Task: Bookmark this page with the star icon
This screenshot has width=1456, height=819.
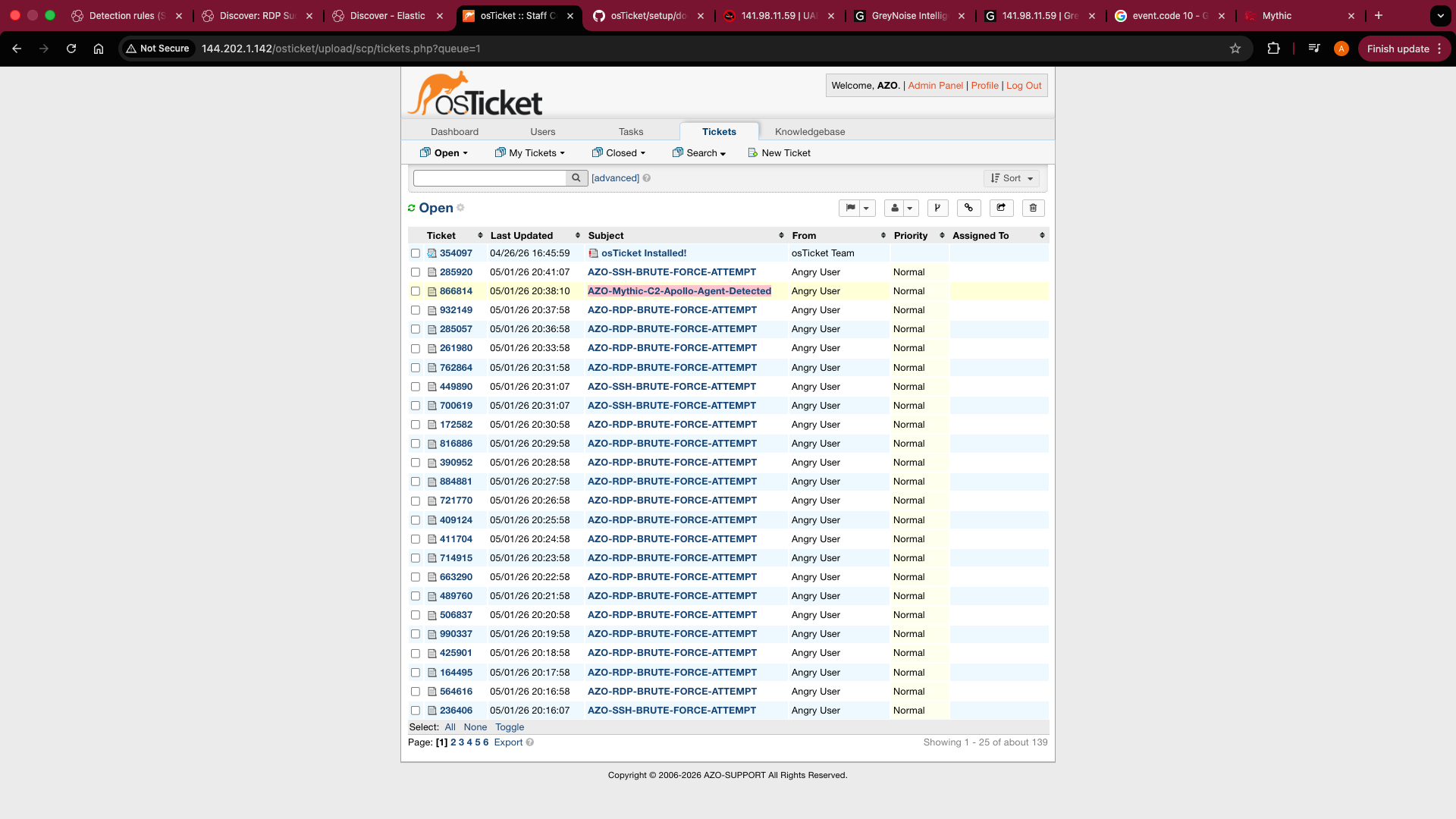Action: coord(1235,49)
